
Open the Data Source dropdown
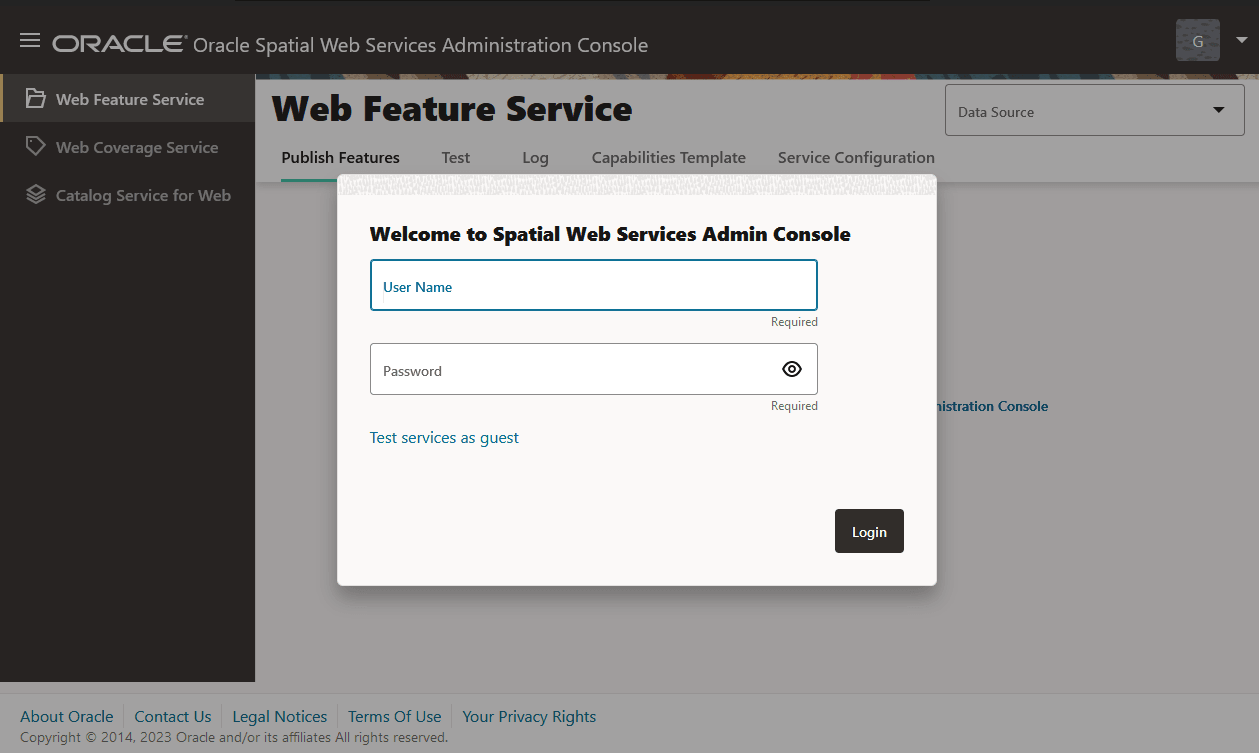[x=1094, y=111]
